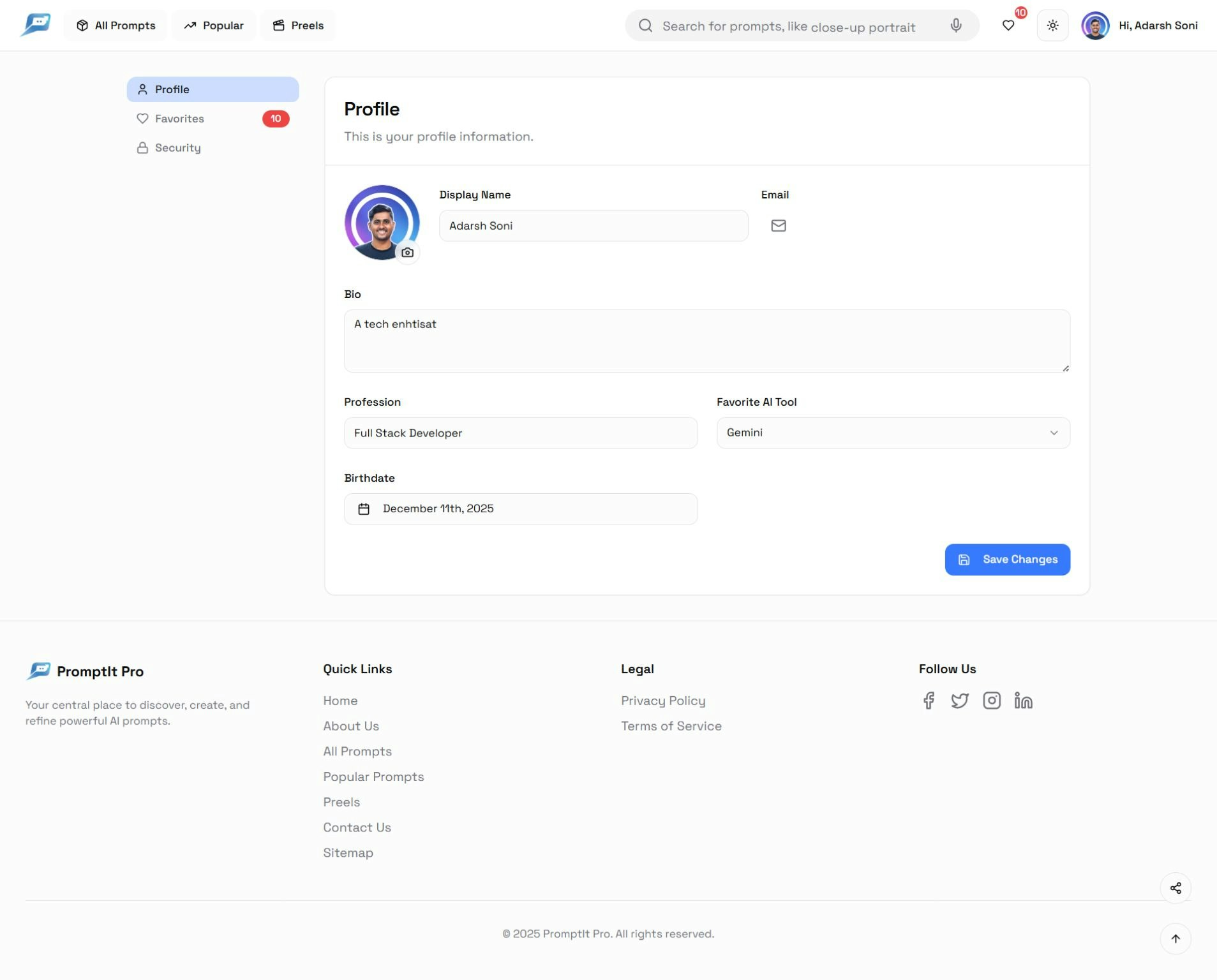Image resolution: width=1217 pixels, height=980 pixels.
Task: Open the footer All Prompts link
Action: point(357,752)
